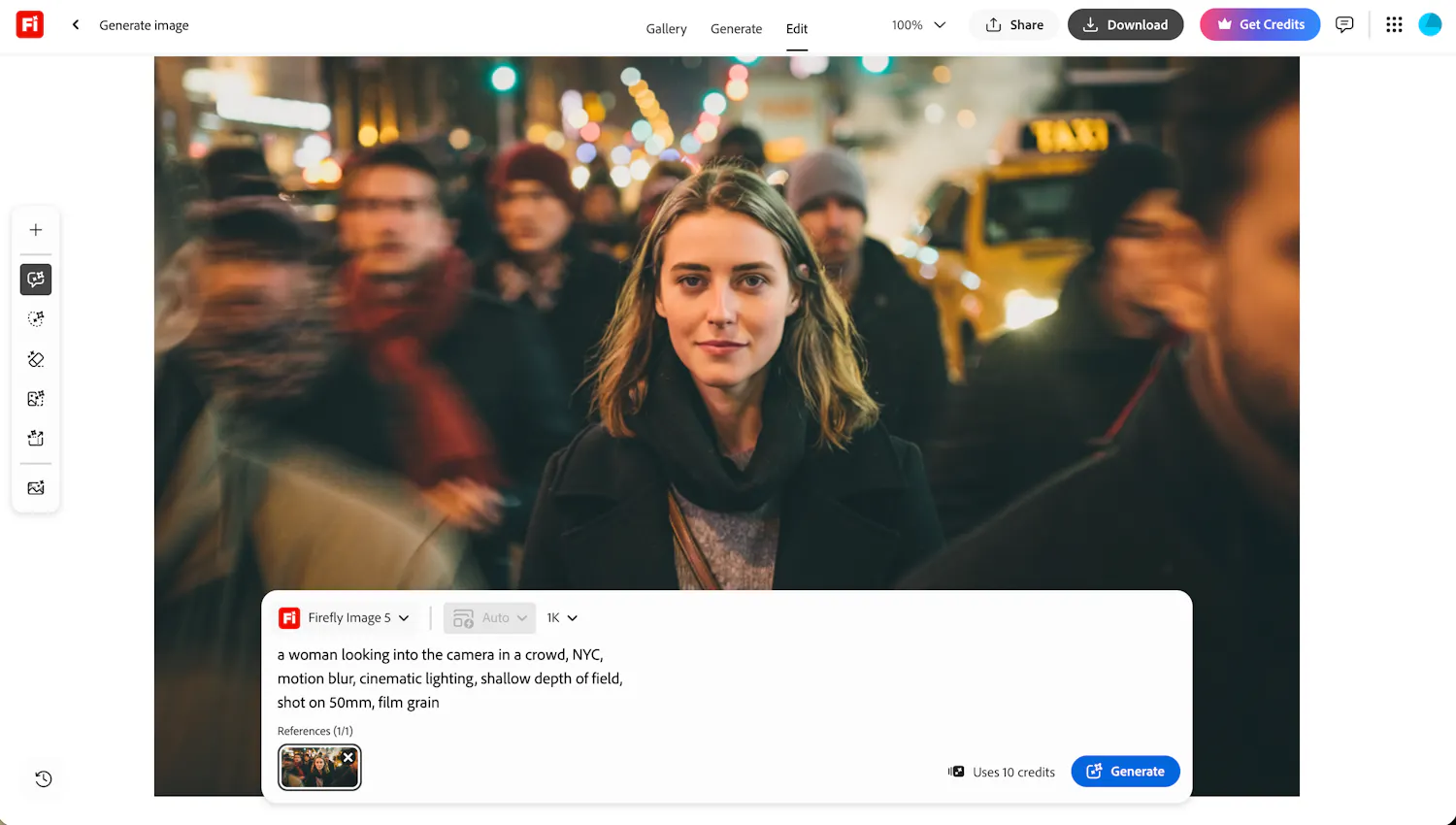The image size is (1456, 825).
Task: Open the add new content tool
Action: pyautogui.click(x=35, y=230)
